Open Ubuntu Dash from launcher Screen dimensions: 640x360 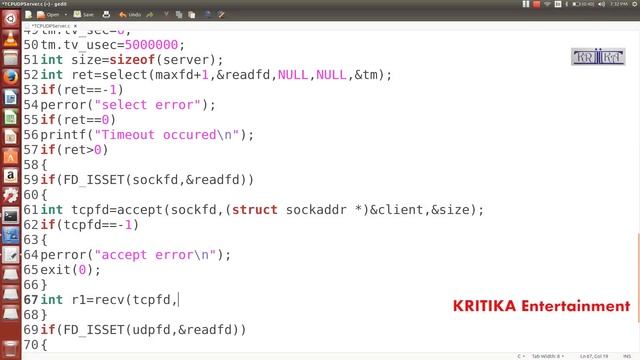[11, 18]
